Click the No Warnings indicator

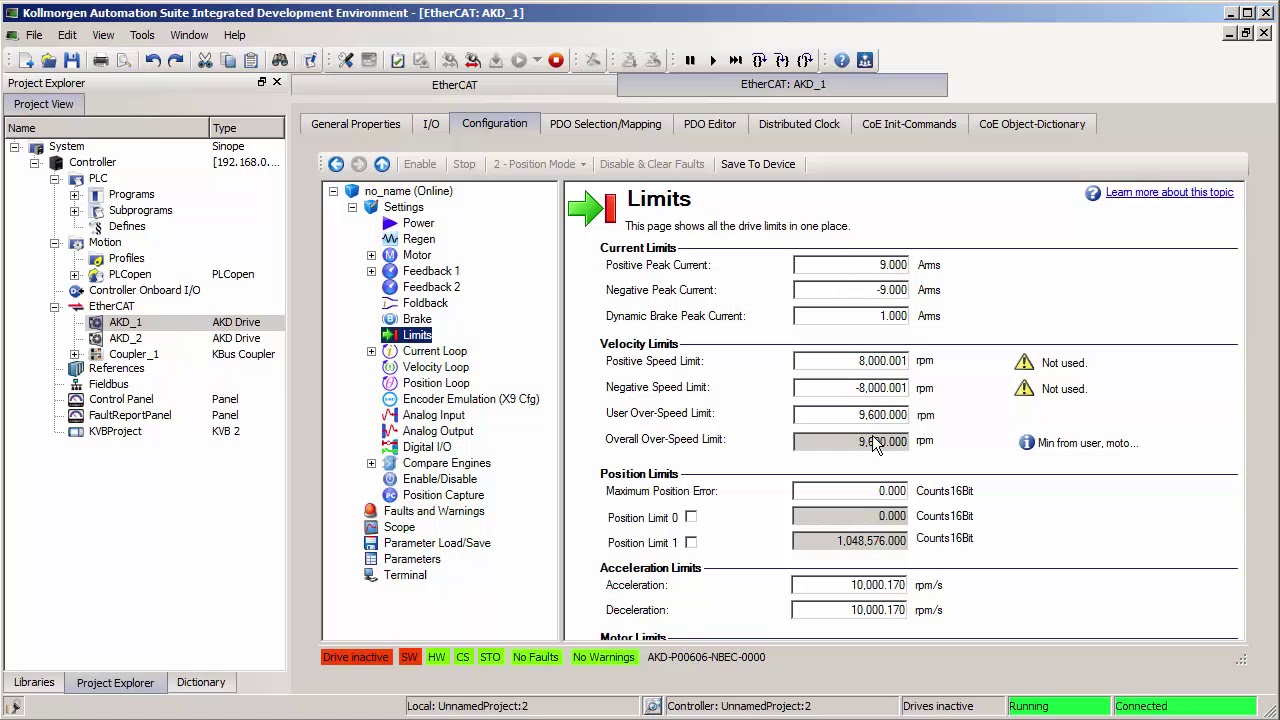603,657
